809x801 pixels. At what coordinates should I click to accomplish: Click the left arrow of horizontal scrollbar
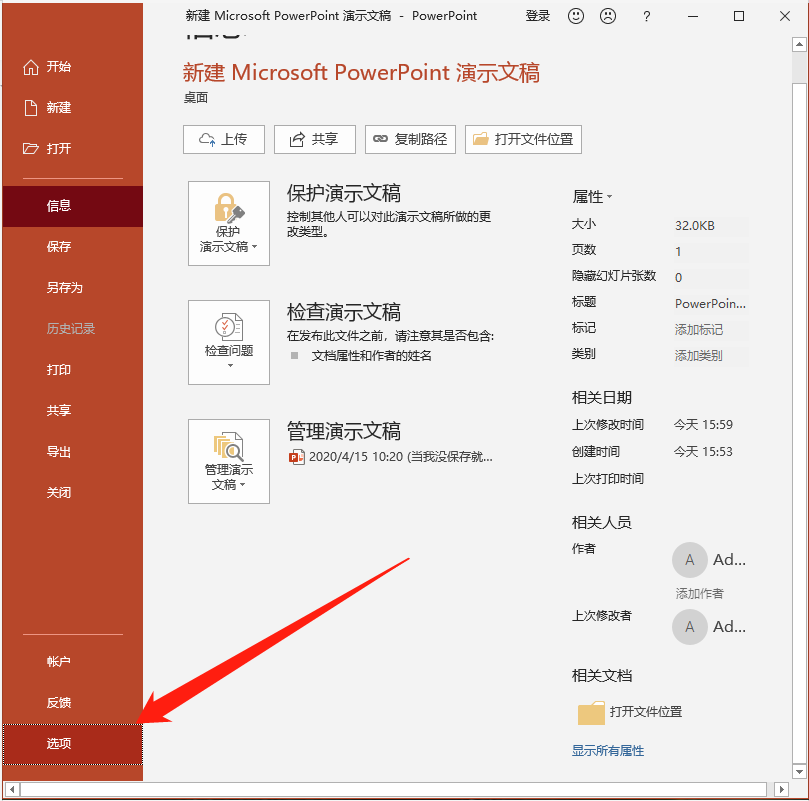(x=12, y=790)
